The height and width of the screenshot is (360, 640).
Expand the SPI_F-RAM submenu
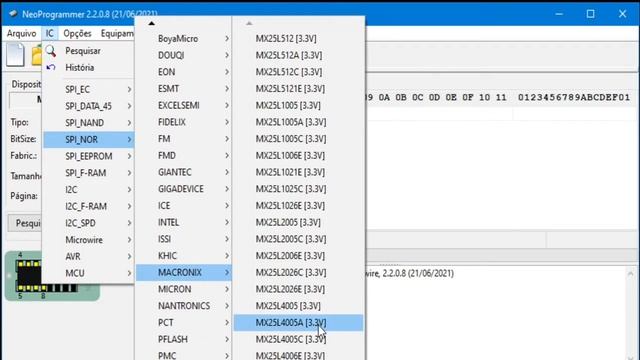(x=89, y=173)
